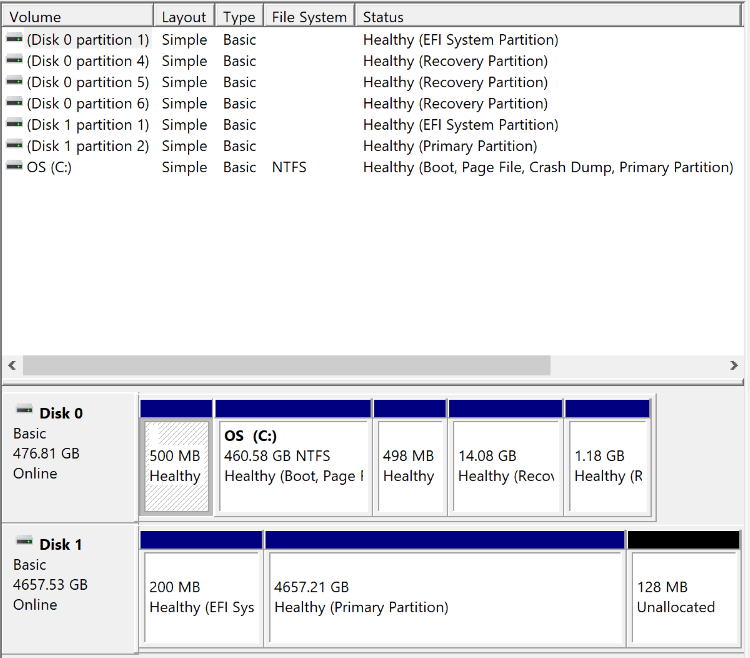750x658 pixels.
Task: Sort by the File System column header
Action: [x=309, y=17]
